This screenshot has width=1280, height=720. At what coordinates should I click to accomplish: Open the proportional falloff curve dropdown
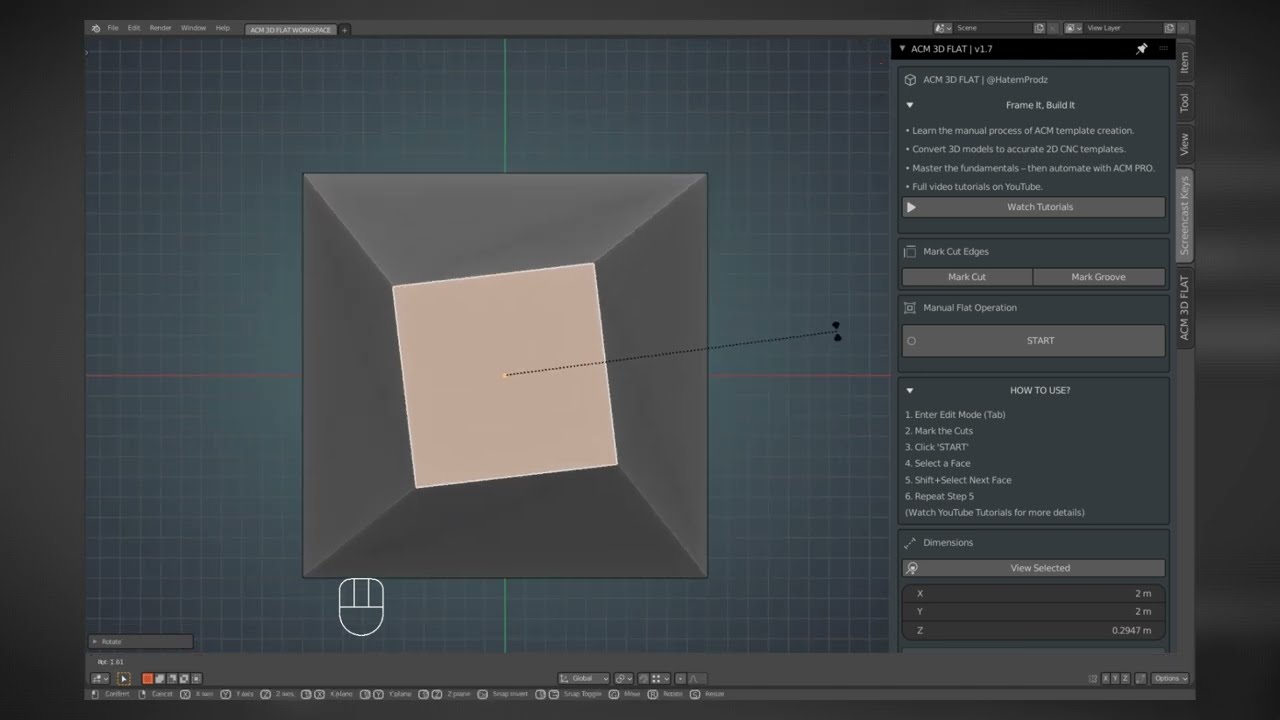coord(697,678)
